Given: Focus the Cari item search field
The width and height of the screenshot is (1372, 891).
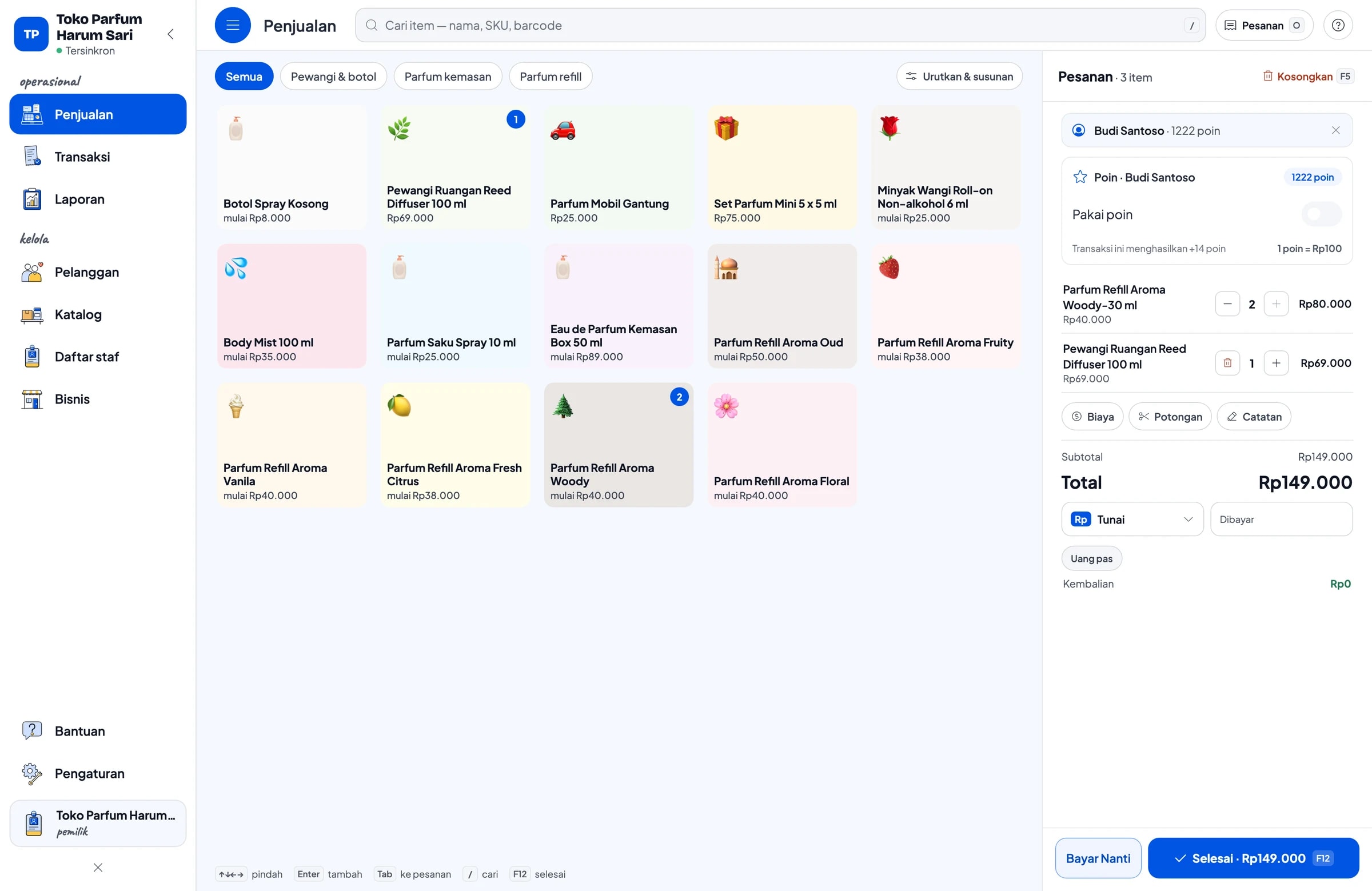Looking at the screenshot, I should tap(780, 25).
